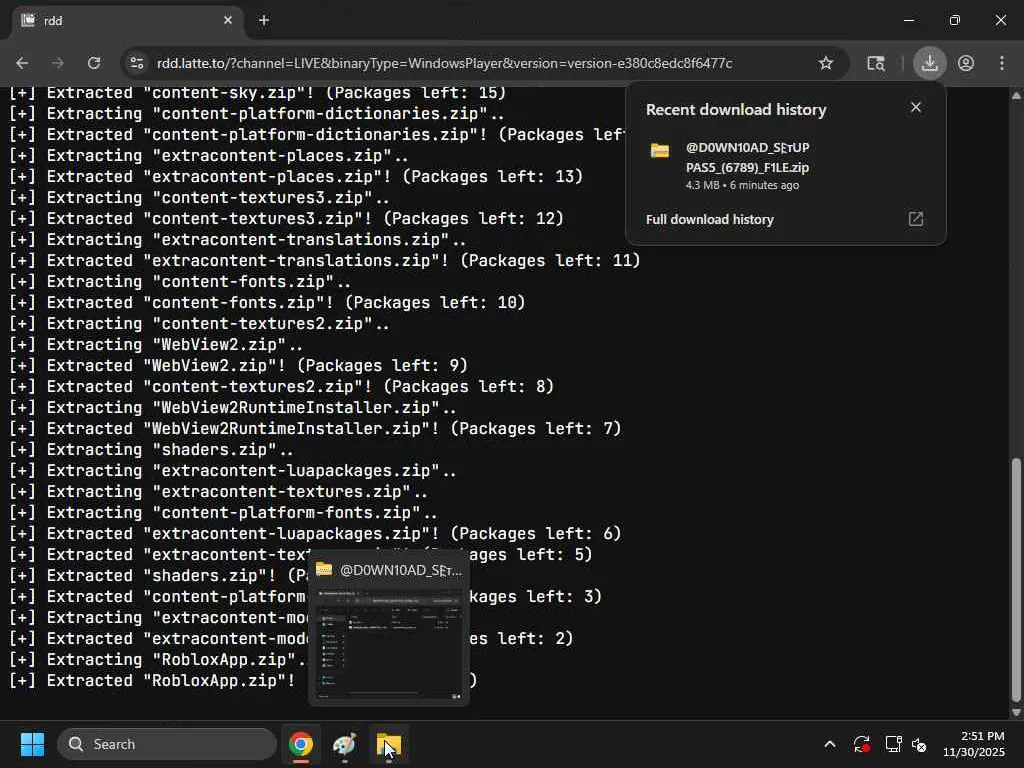The image size is (1024, 768).
Task: Click the 'Extracting "content-platform-fonts.zip"' log line
Action: pos(223,513)
